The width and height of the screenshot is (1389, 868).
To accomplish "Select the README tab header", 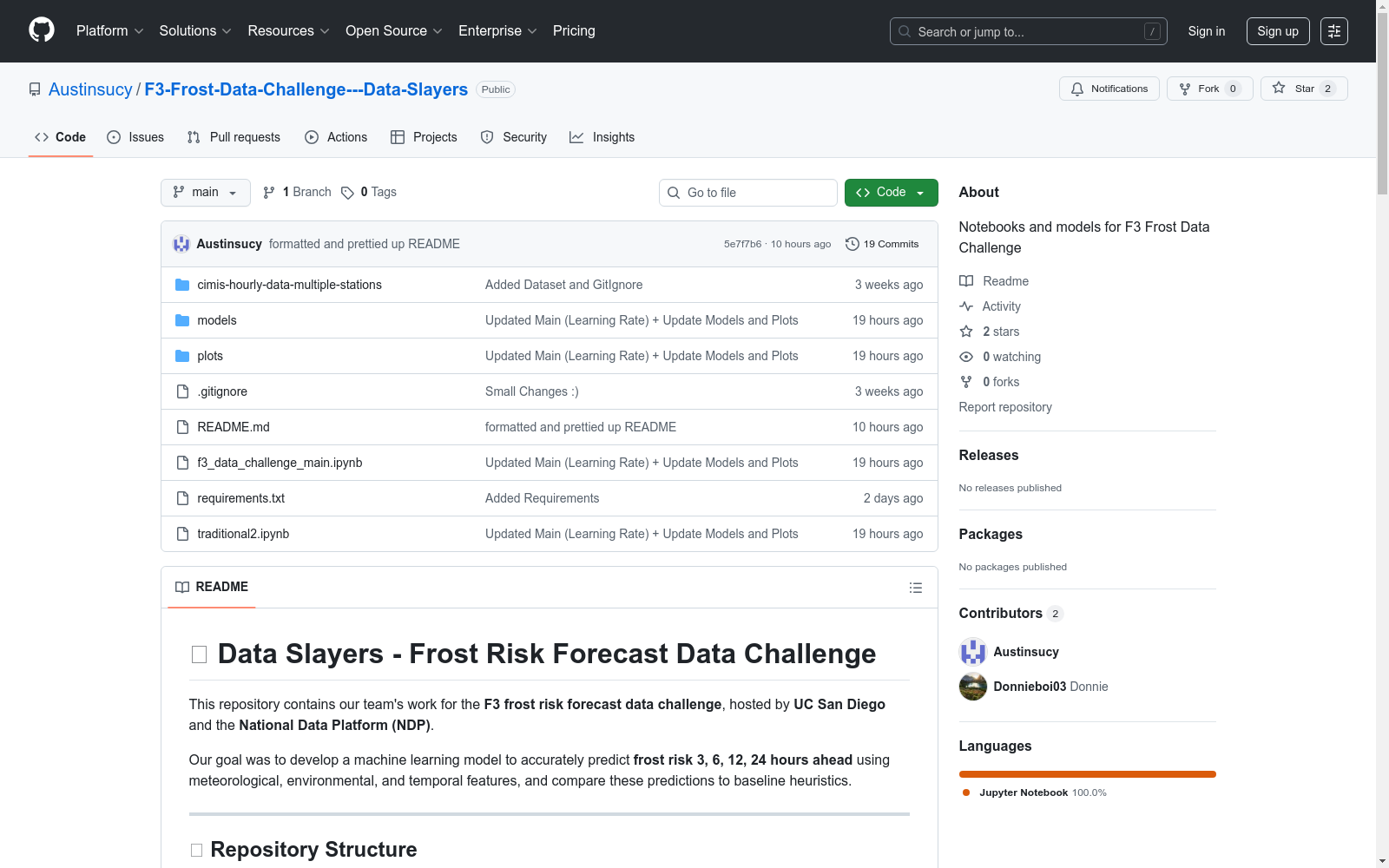I will (212, 588).
